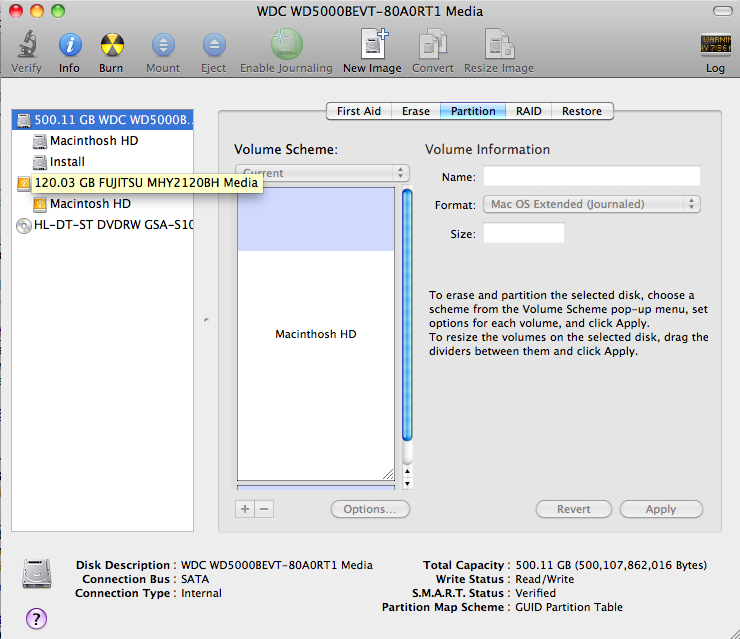Remove partition with minus button

[x=264, y=509]
